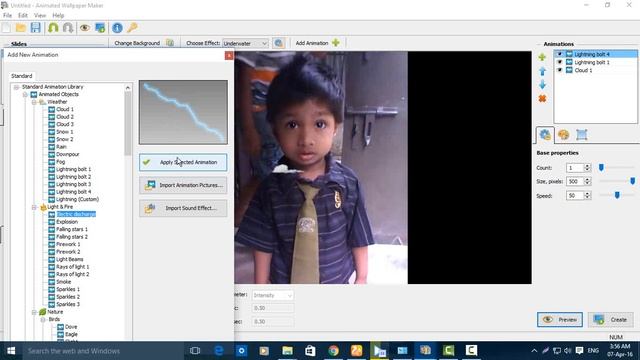Select Downpour animation in tree
Image resolution: width=640 pixels, height=360 pixels.
[x=68, y=154]
